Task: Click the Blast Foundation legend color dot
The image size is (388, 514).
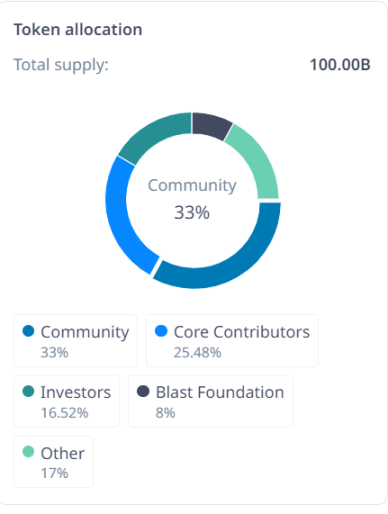Action: (x=143, y=391)
